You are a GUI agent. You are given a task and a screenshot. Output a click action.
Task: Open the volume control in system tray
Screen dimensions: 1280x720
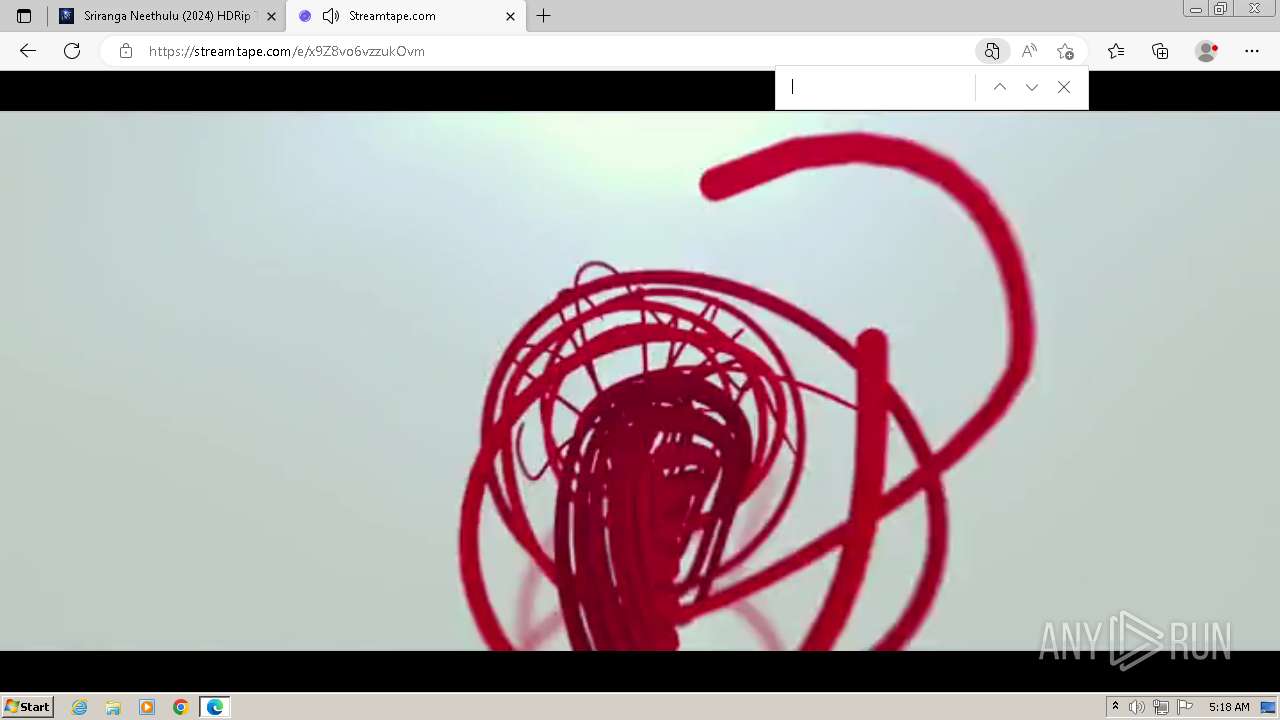1137,707
